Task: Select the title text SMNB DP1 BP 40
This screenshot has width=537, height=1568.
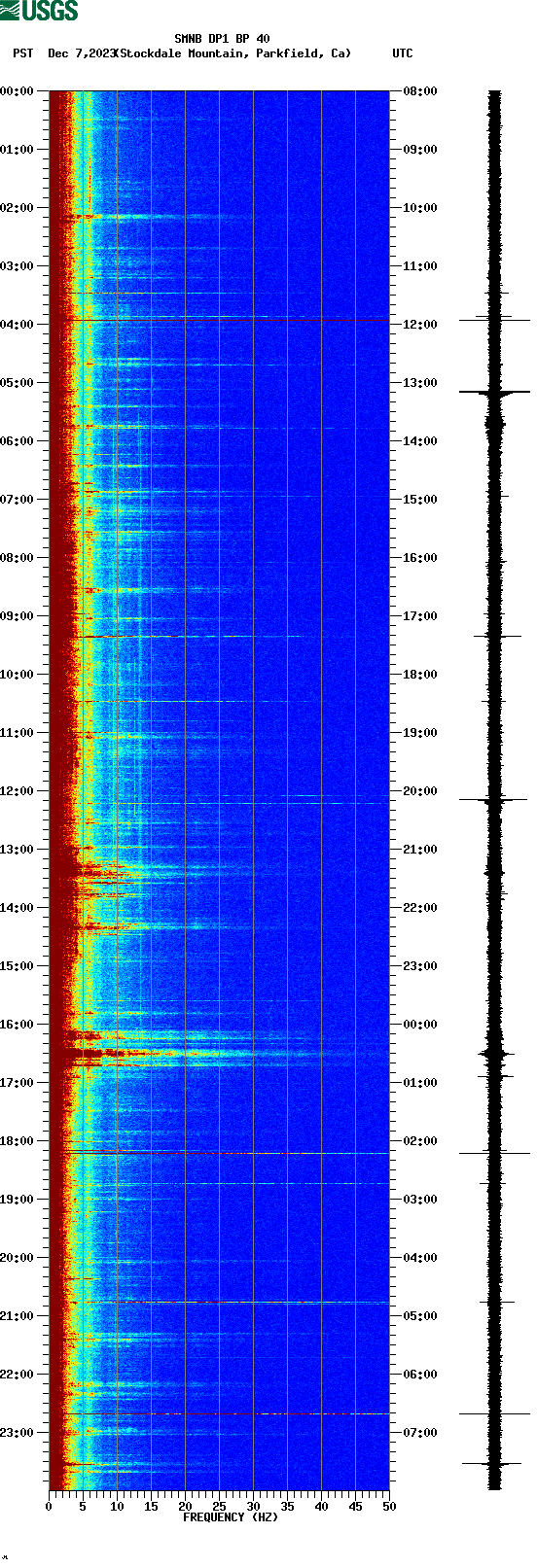Action: (x=222, y=40)
